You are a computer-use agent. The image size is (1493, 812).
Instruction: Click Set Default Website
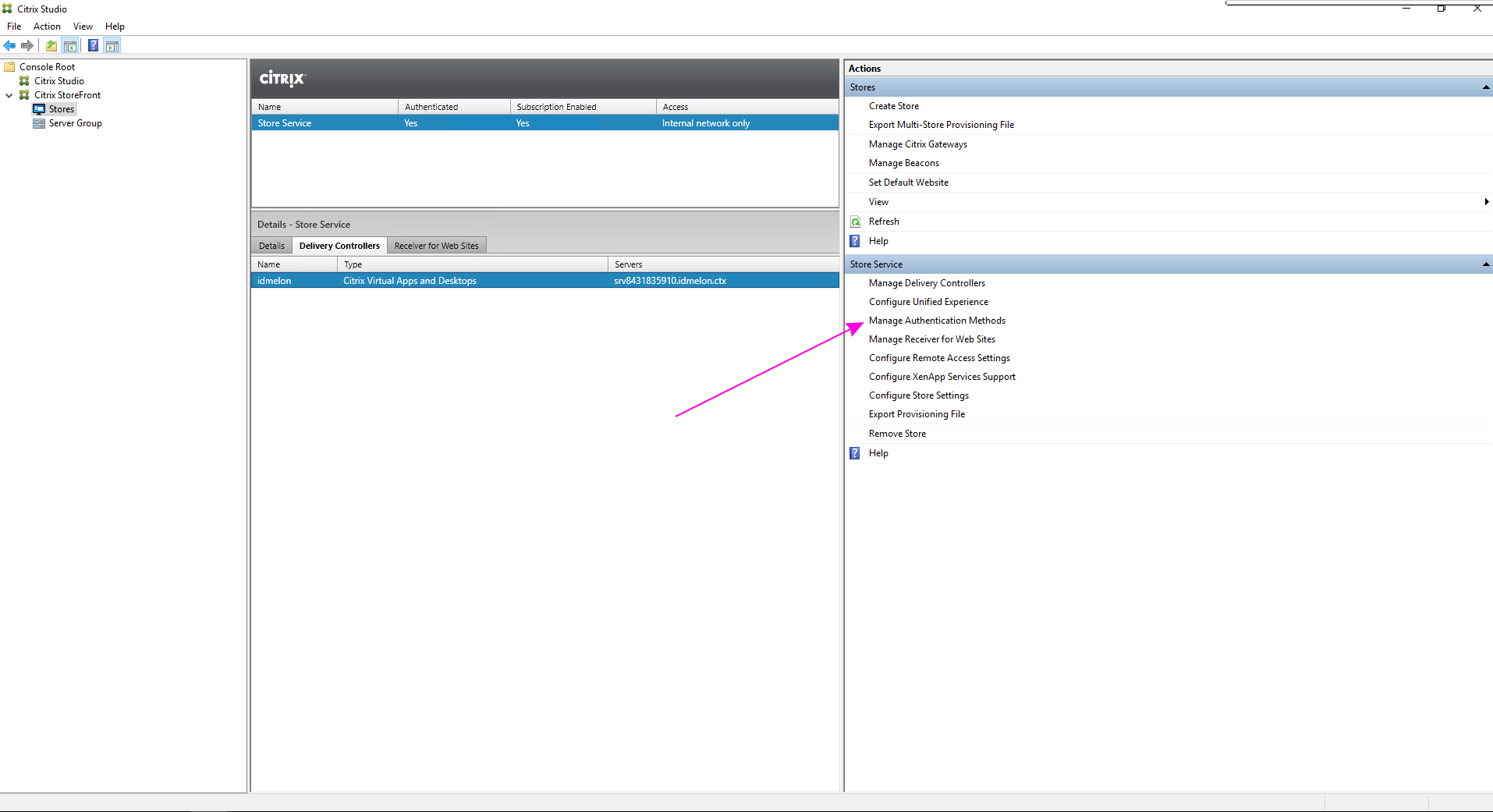coord(909,183)
